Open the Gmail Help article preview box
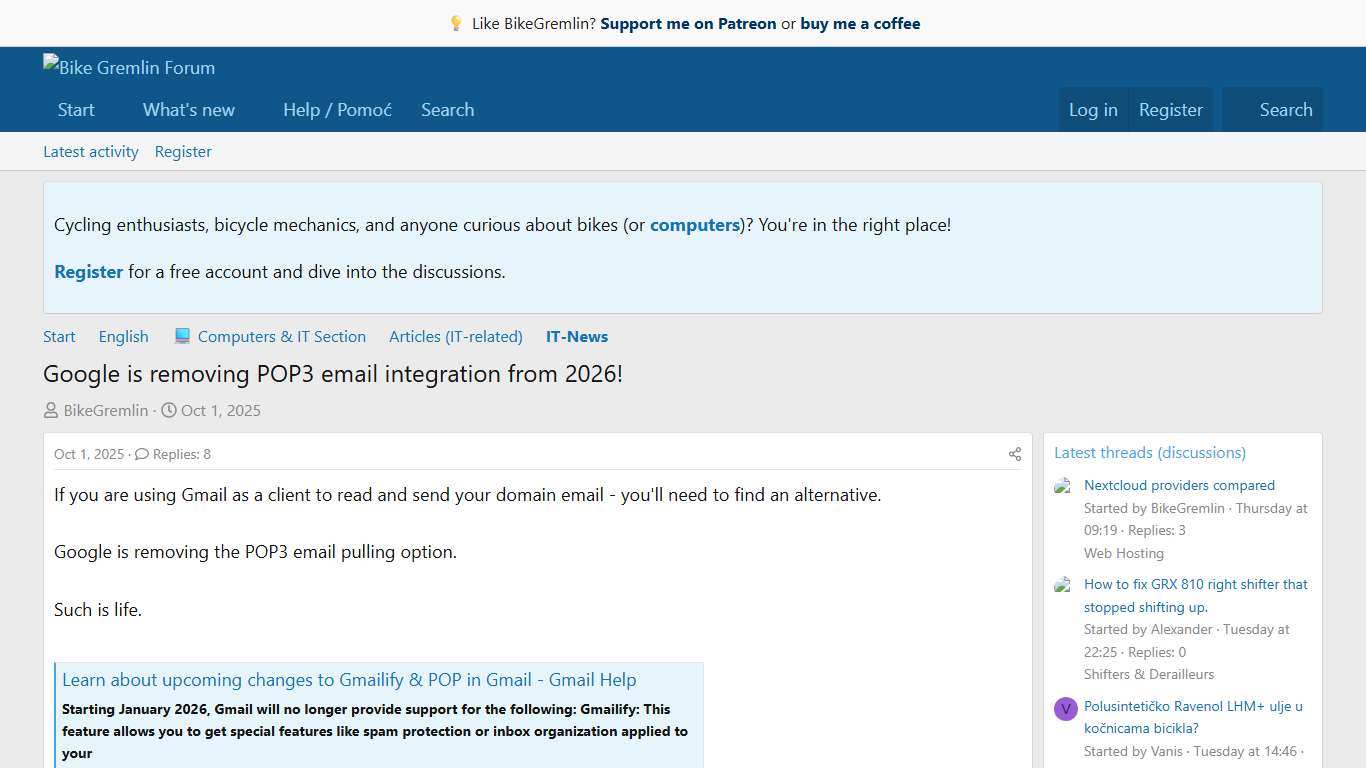This screenshot has height=768, width=1366. tap(349, 679)
